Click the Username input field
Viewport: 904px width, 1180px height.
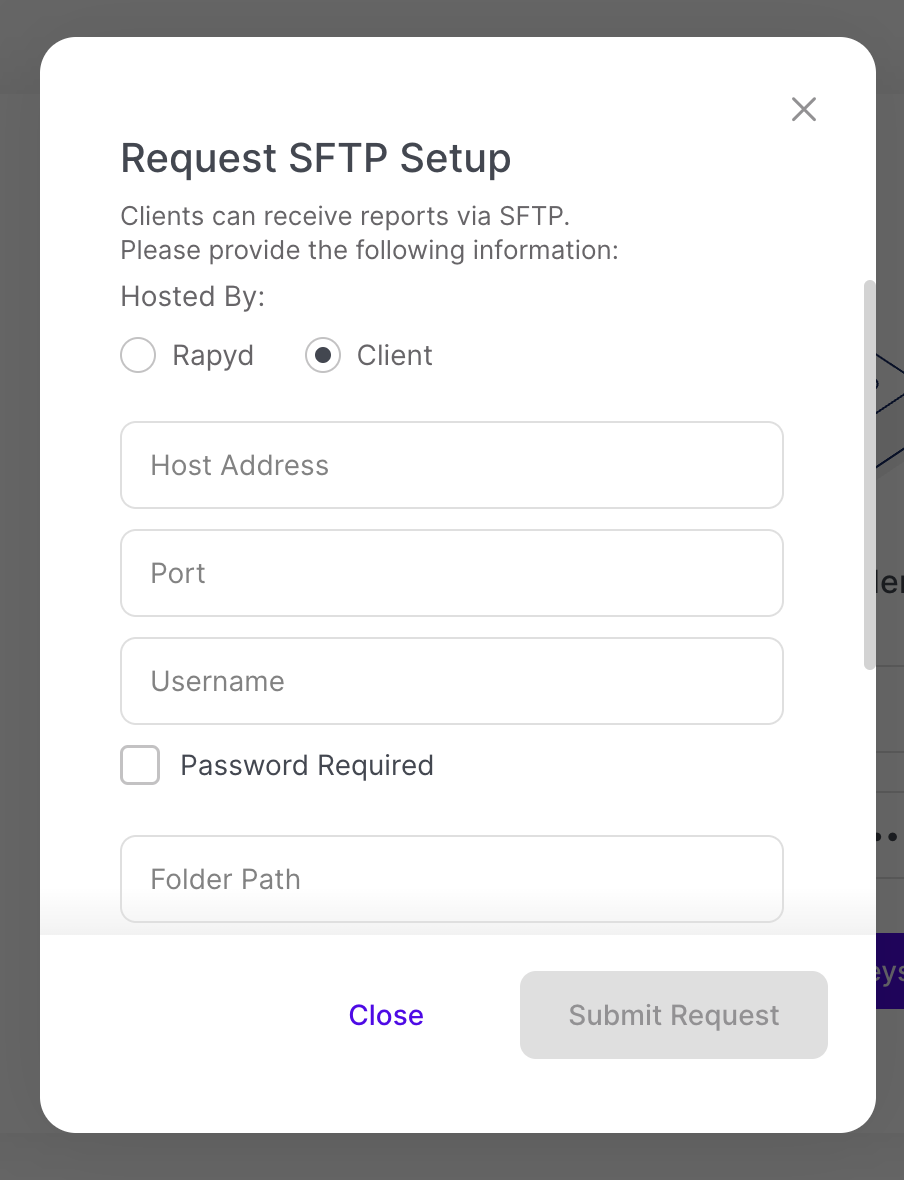click(451, 681)
